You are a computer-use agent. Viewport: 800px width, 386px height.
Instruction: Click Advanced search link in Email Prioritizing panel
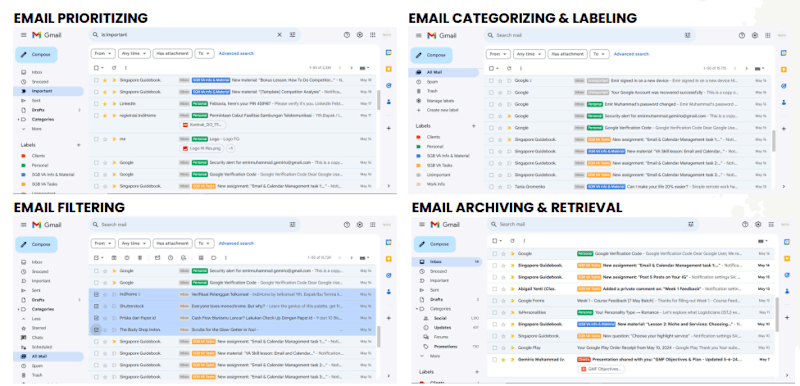(236, 53)
